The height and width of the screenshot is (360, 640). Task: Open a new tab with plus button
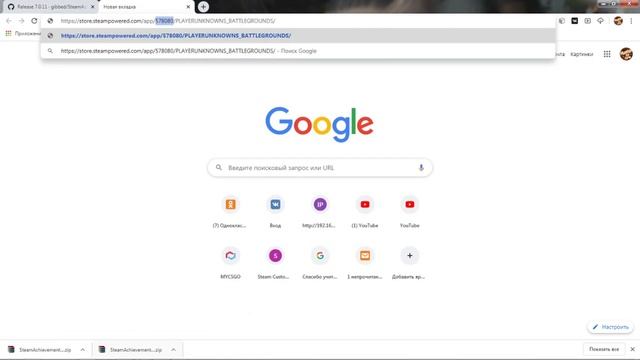(203, 7)
